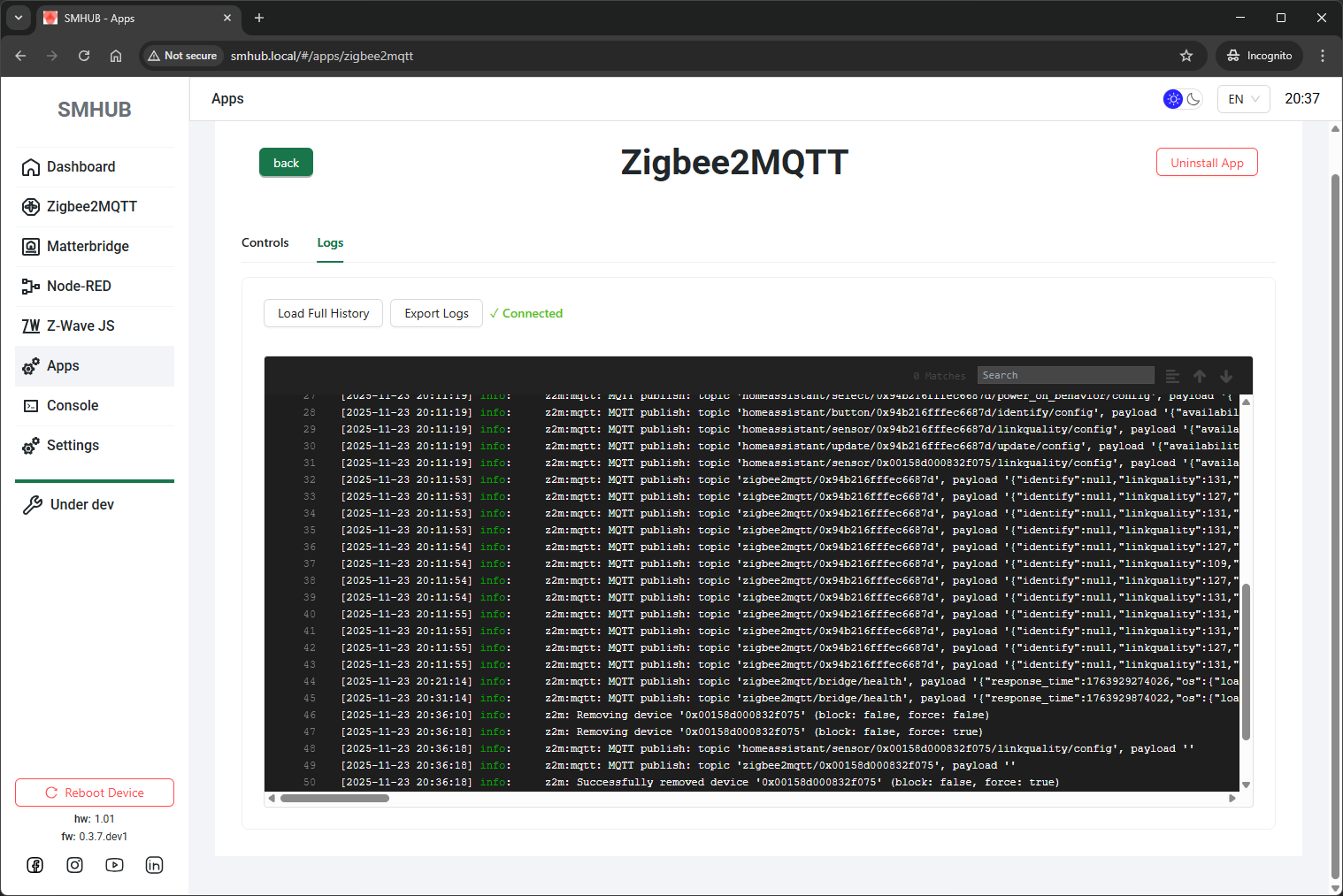Open the YouTube link icon
Screen dimensions: 1343x896
[115, 865]
